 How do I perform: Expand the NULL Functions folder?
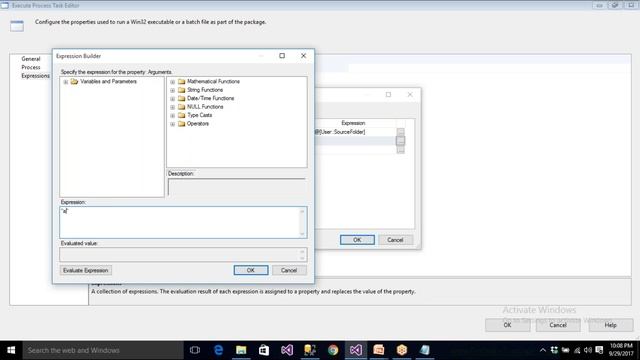[173, 107]
